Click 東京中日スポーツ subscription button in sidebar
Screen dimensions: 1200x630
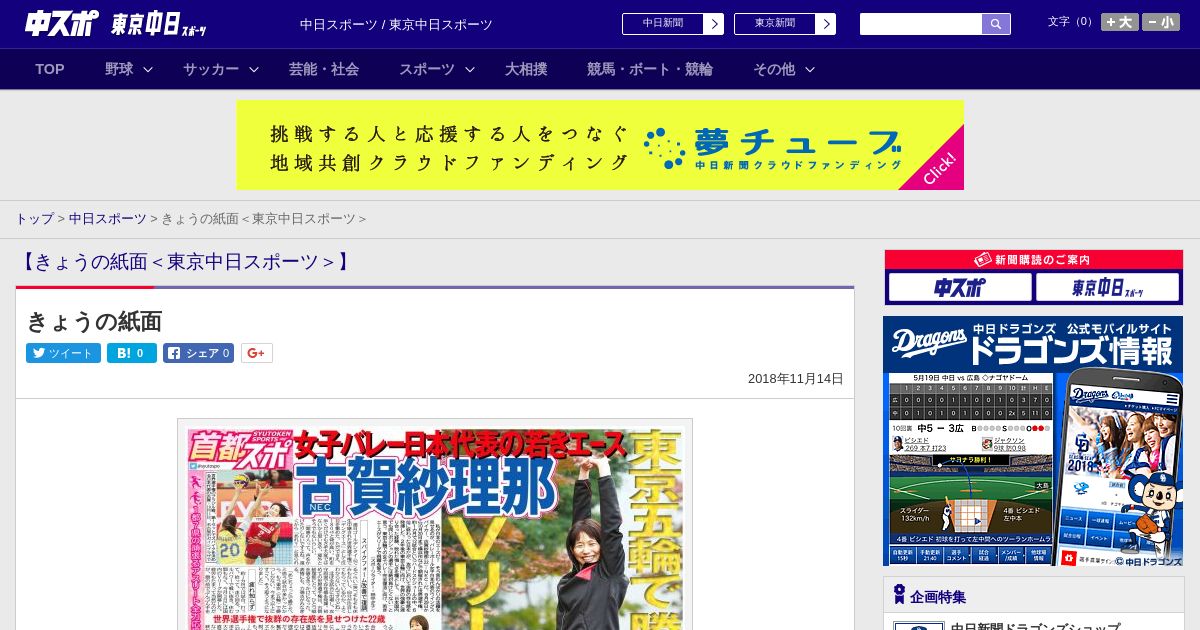tap(1108, 288)
